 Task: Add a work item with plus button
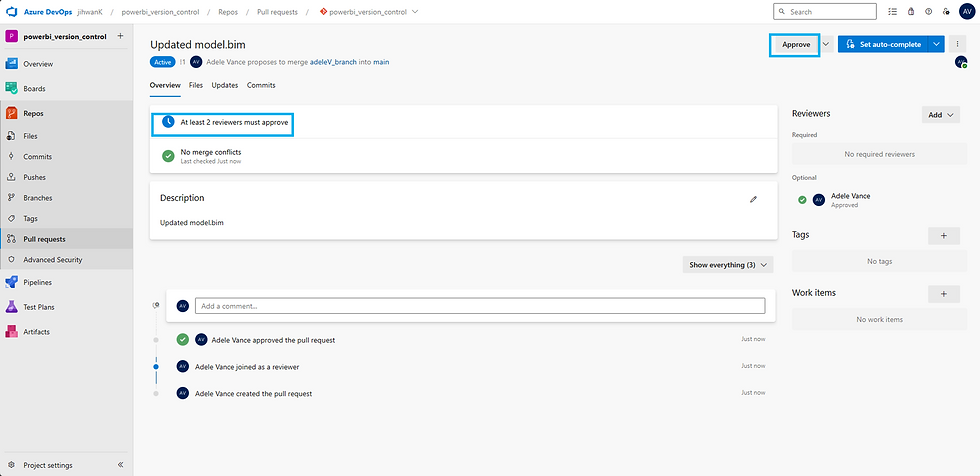click(x=944, y=294)
